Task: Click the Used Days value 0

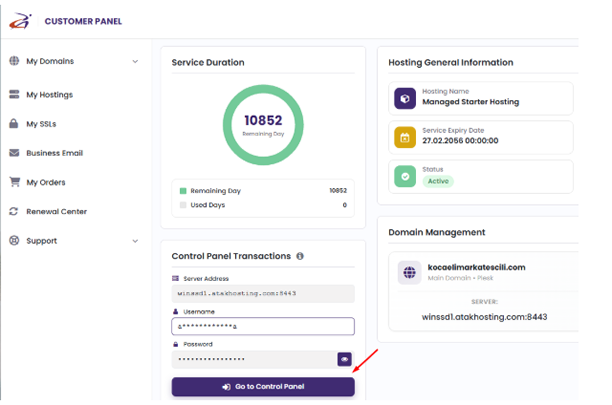Action: point(345,205)
